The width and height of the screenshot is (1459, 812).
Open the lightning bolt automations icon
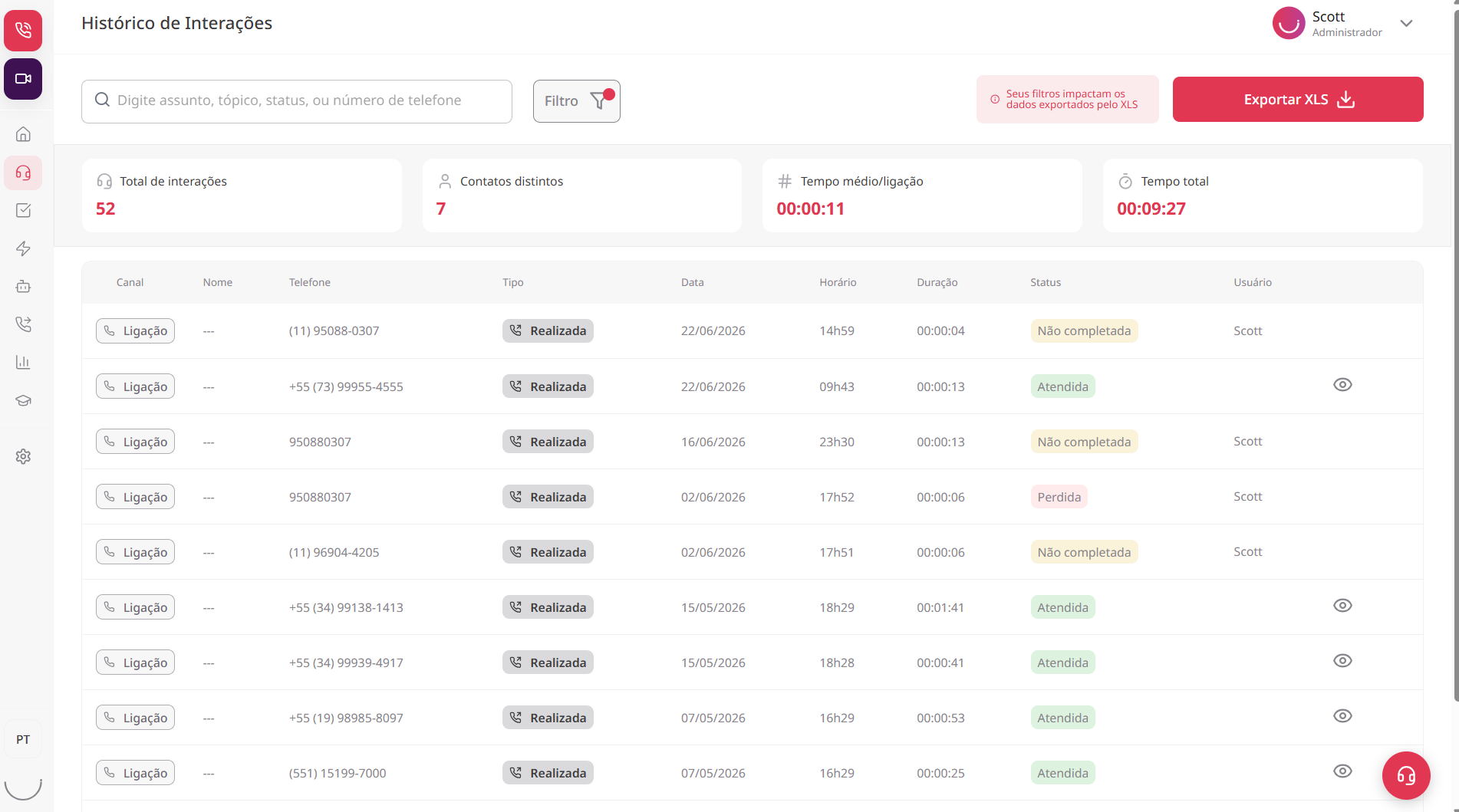[23, 248]
